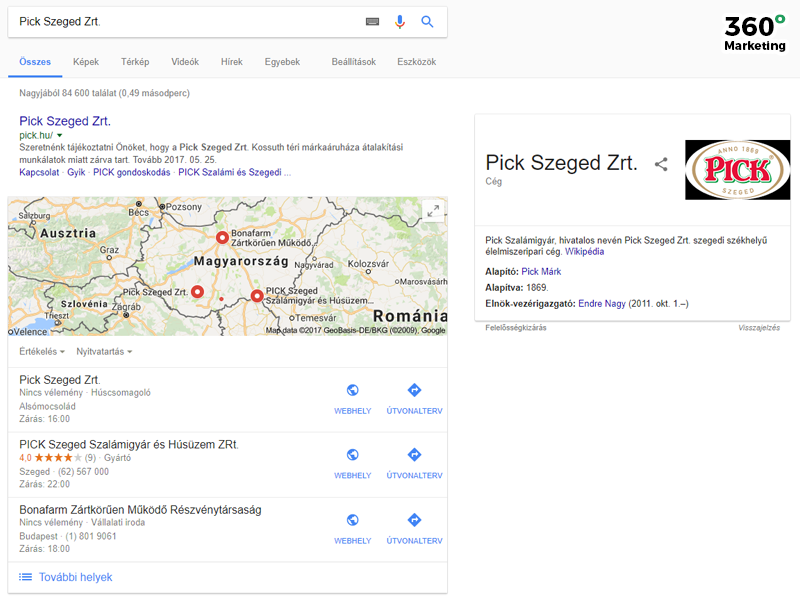
Task: Open website globe icon for Pick Szeged Zrt.
Action: coord(353,390)
